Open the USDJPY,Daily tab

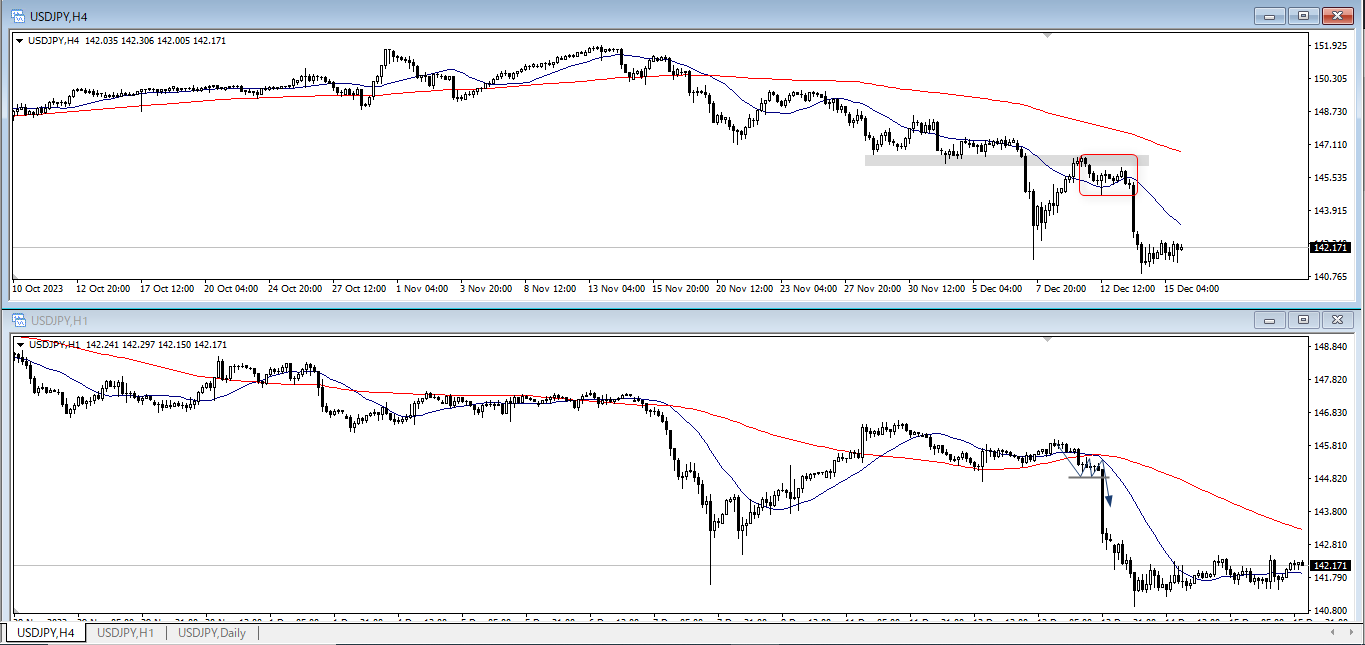pyautogui.click(x=211, y=632)
